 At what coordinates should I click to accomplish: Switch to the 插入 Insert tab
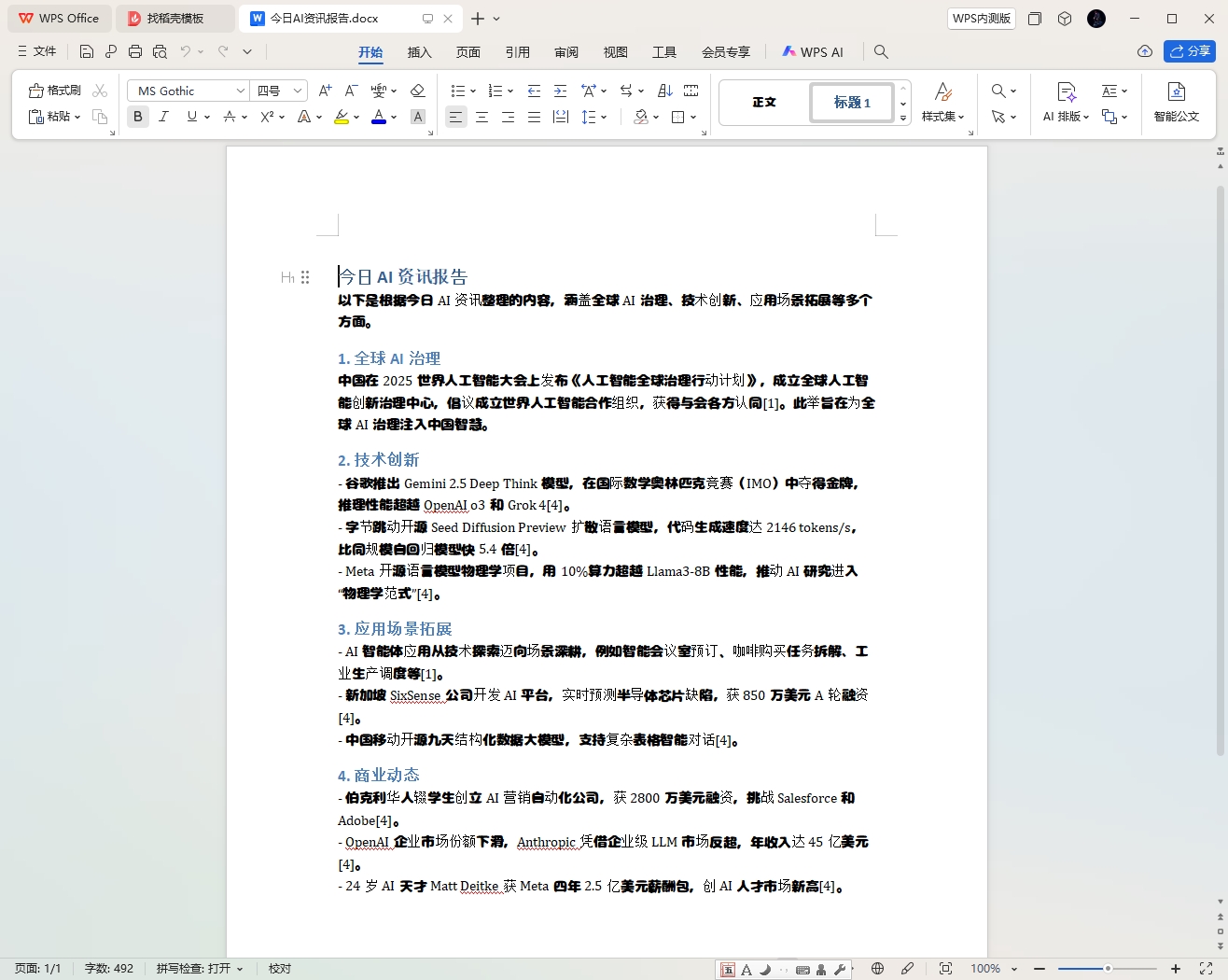(420, 52)
